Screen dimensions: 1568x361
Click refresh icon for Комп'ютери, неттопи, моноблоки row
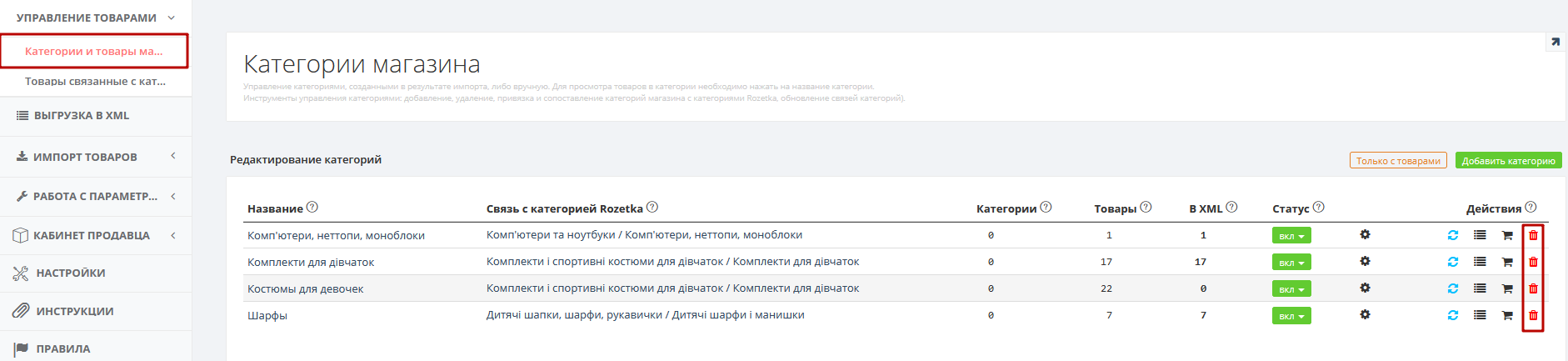(x=1453, y=235)
